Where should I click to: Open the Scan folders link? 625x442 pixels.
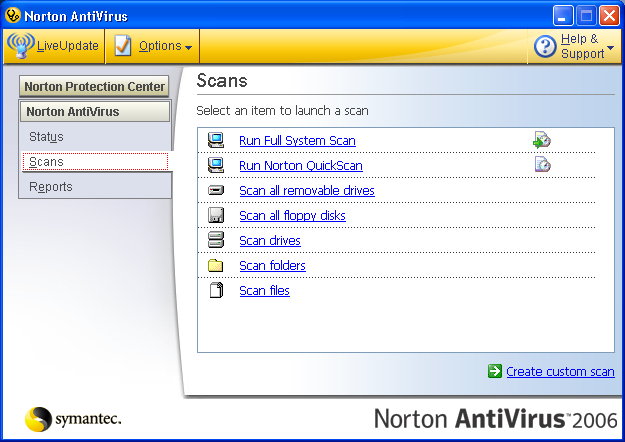(x=272, y=265)
